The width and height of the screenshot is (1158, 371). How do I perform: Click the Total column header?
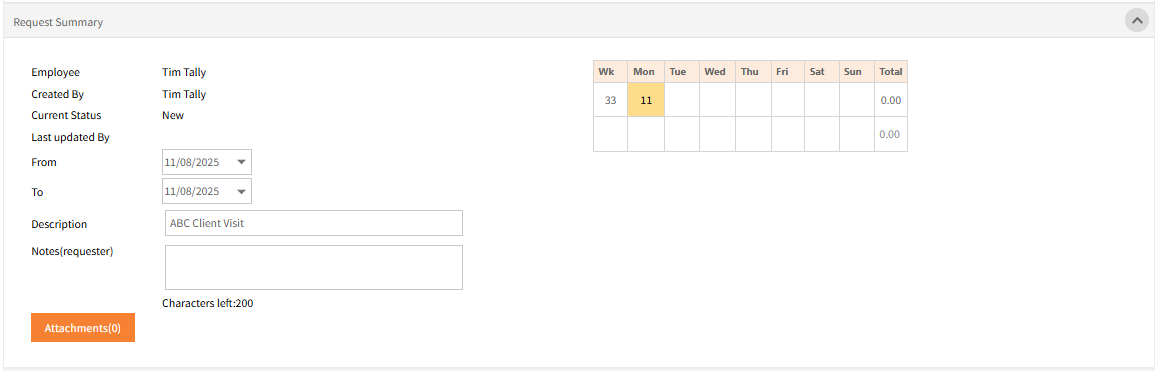click(x=891, y=72)
